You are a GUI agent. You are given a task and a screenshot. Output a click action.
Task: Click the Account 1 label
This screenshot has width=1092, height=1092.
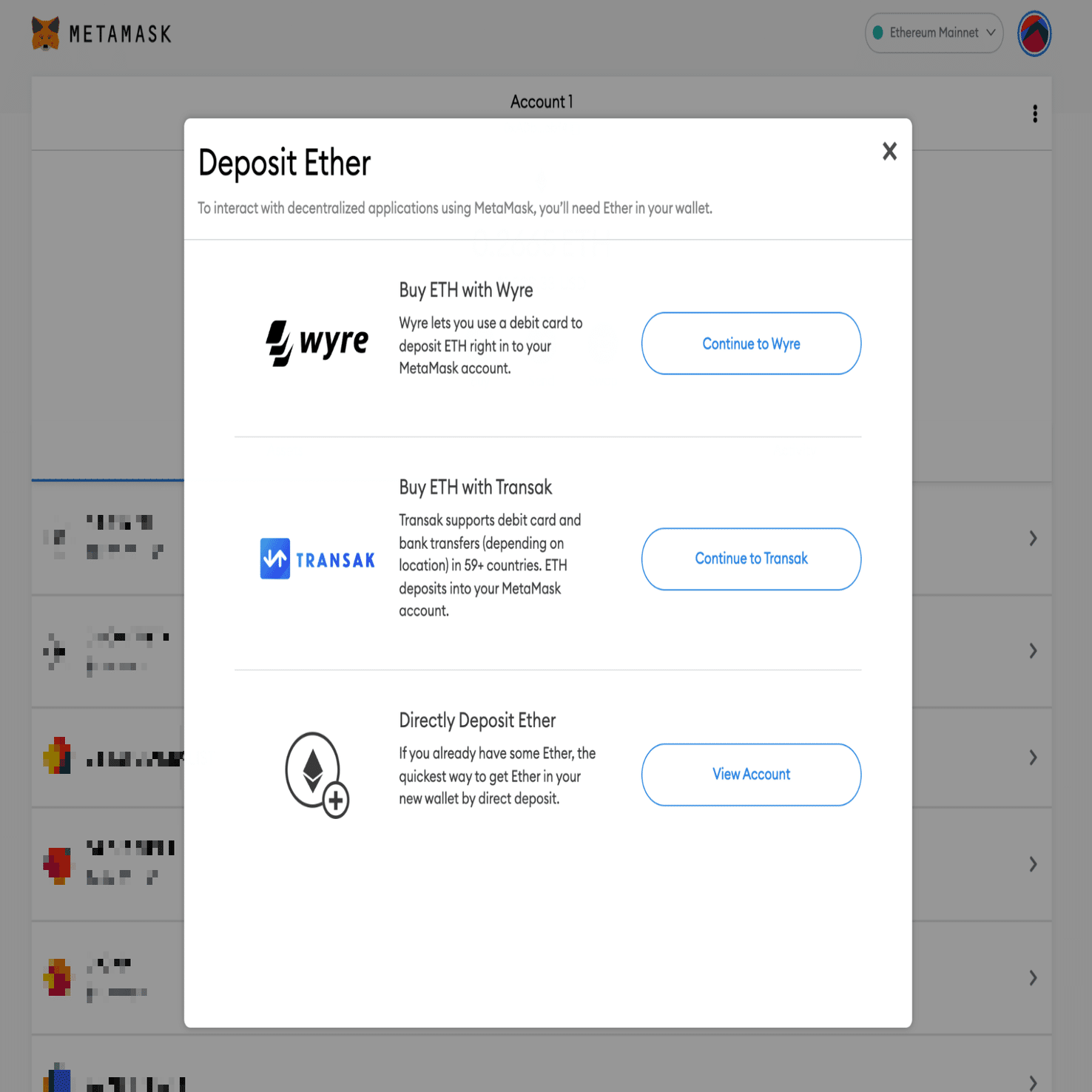(541, 101)
